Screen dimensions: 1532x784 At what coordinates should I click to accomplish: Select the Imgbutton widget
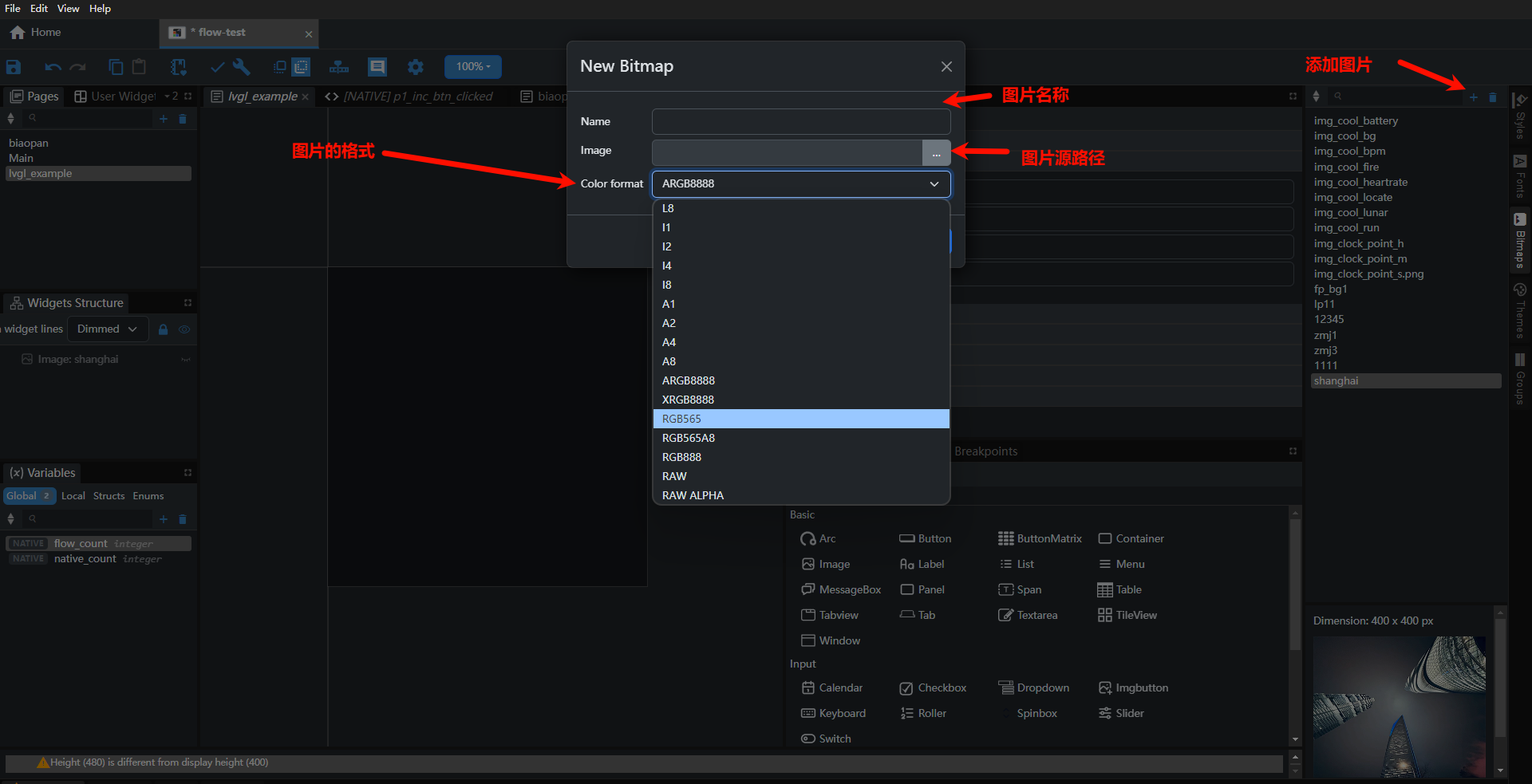click(x=1133, y=687)
